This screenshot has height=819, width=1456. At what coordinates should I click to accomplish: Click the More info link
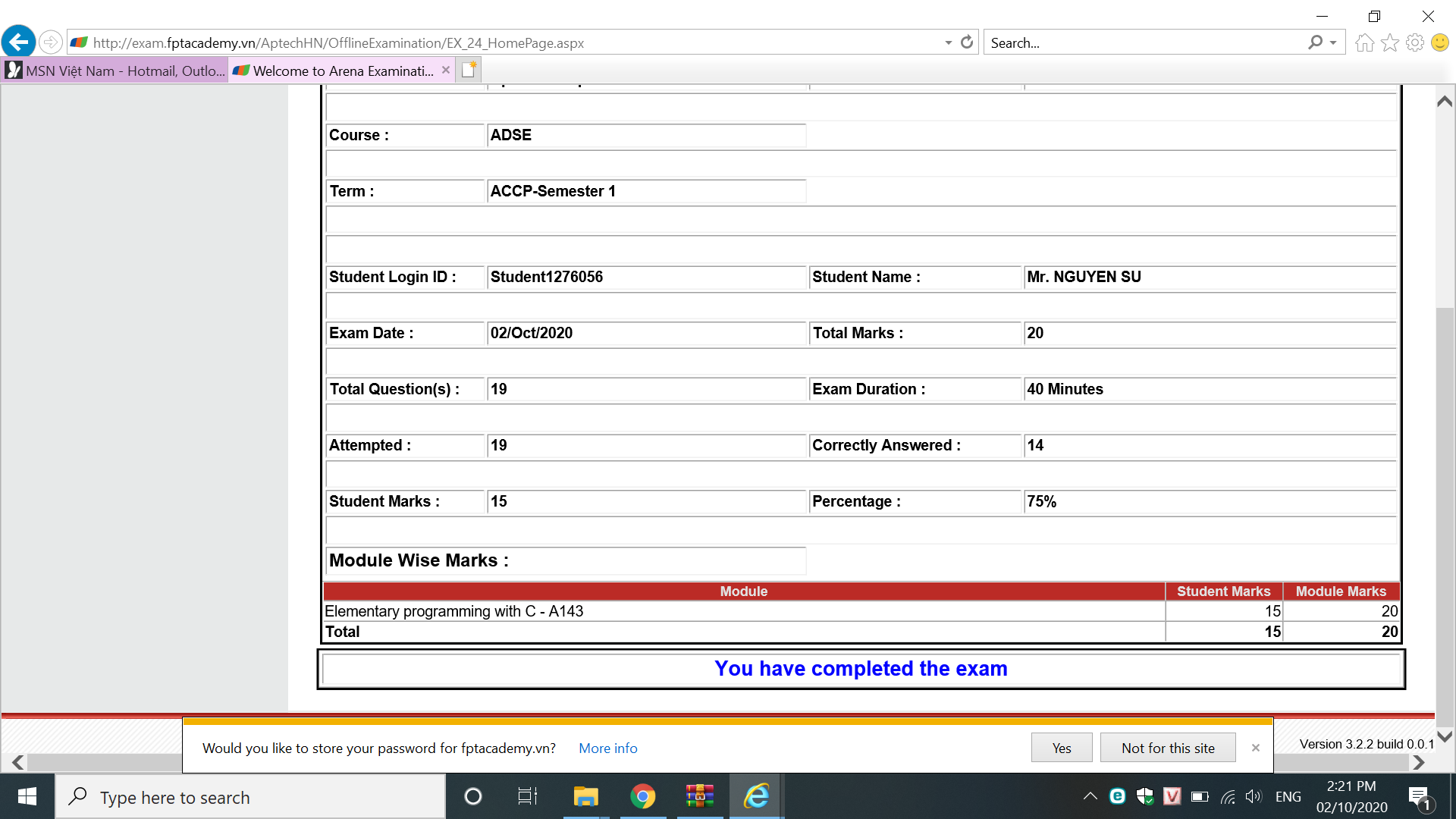607,748
